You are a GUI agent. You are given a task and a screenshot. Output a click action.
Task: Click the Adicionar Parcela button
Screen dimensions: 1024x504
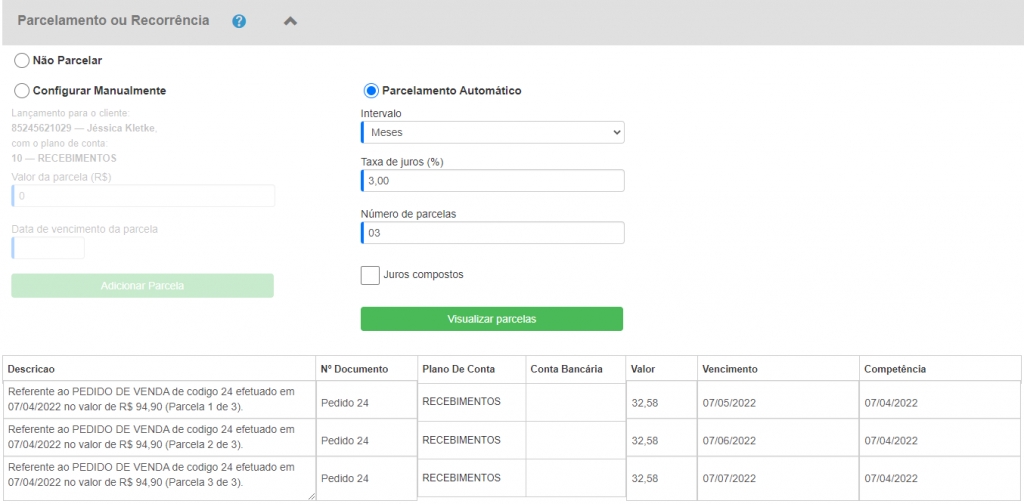pos(142,286)
